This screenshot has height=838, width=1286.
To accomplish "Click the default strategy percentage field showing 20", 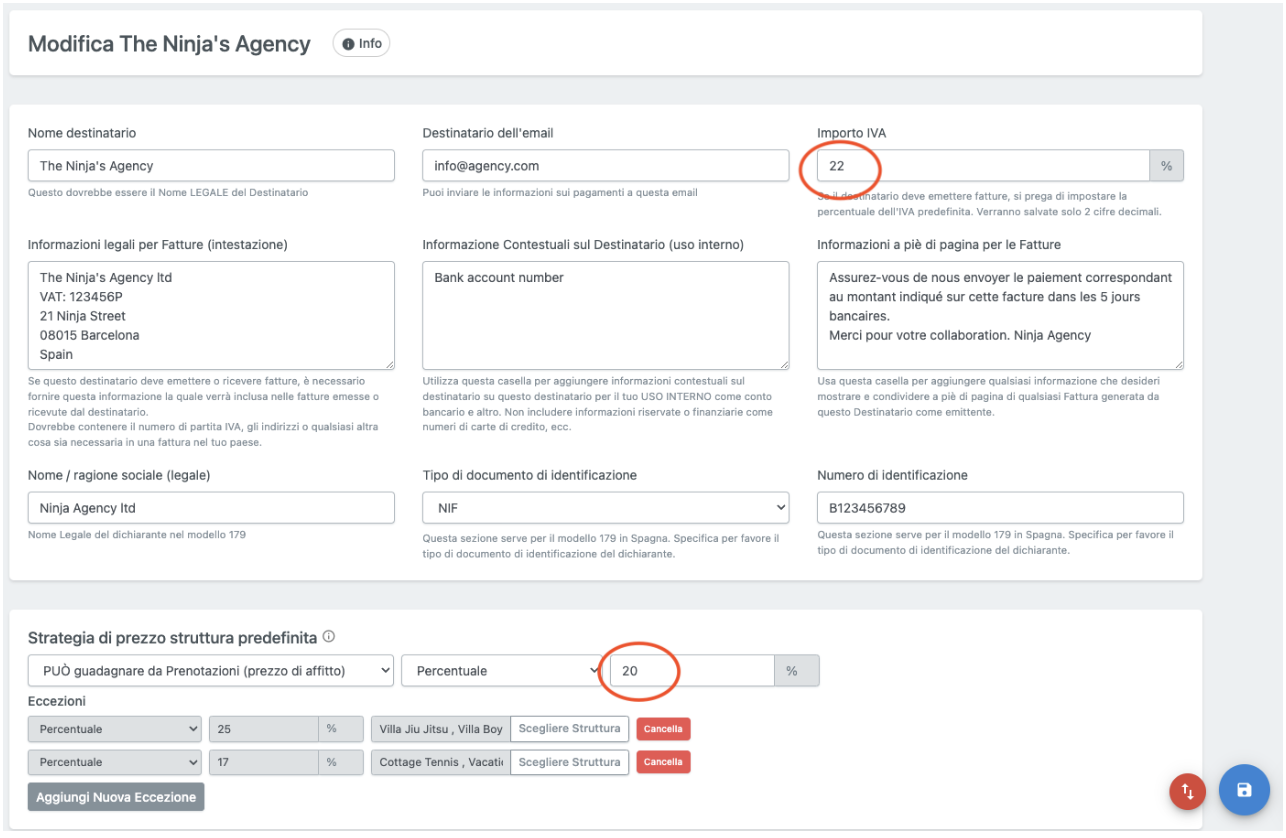I will [x=691, y=671].
